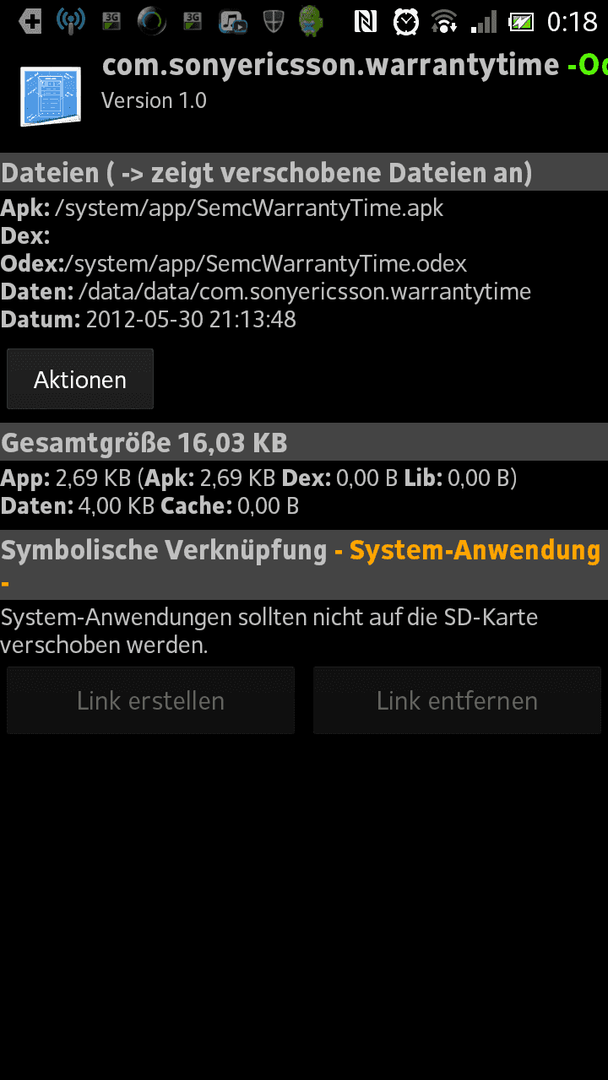
Task: Tap the Apk path SemcWarrantyTime.apk line
Action: coord(222,207)
